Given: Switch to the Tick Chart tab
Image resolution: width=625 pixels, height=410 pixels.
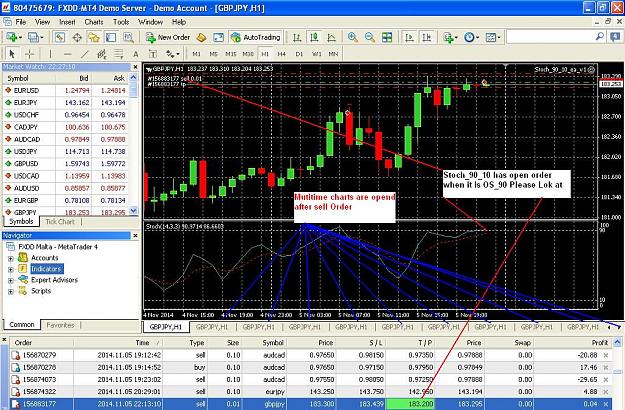Looking at the screenshot, I should tap(60, 222).
